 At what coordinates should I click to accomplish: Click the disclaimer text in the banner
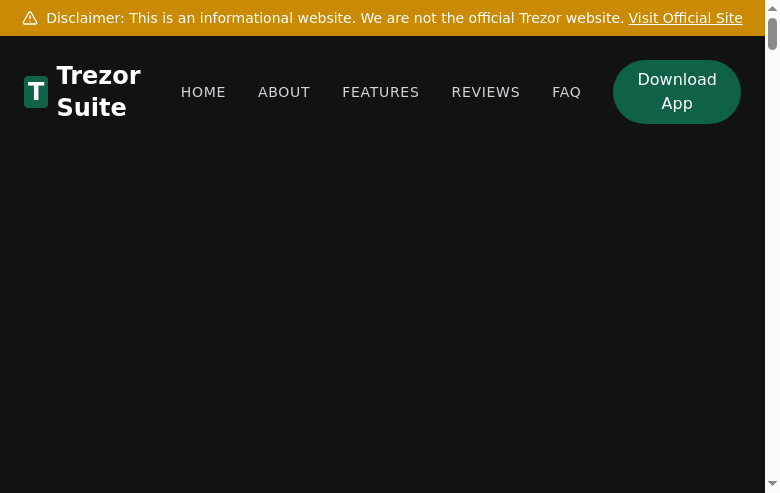point(335,18)
